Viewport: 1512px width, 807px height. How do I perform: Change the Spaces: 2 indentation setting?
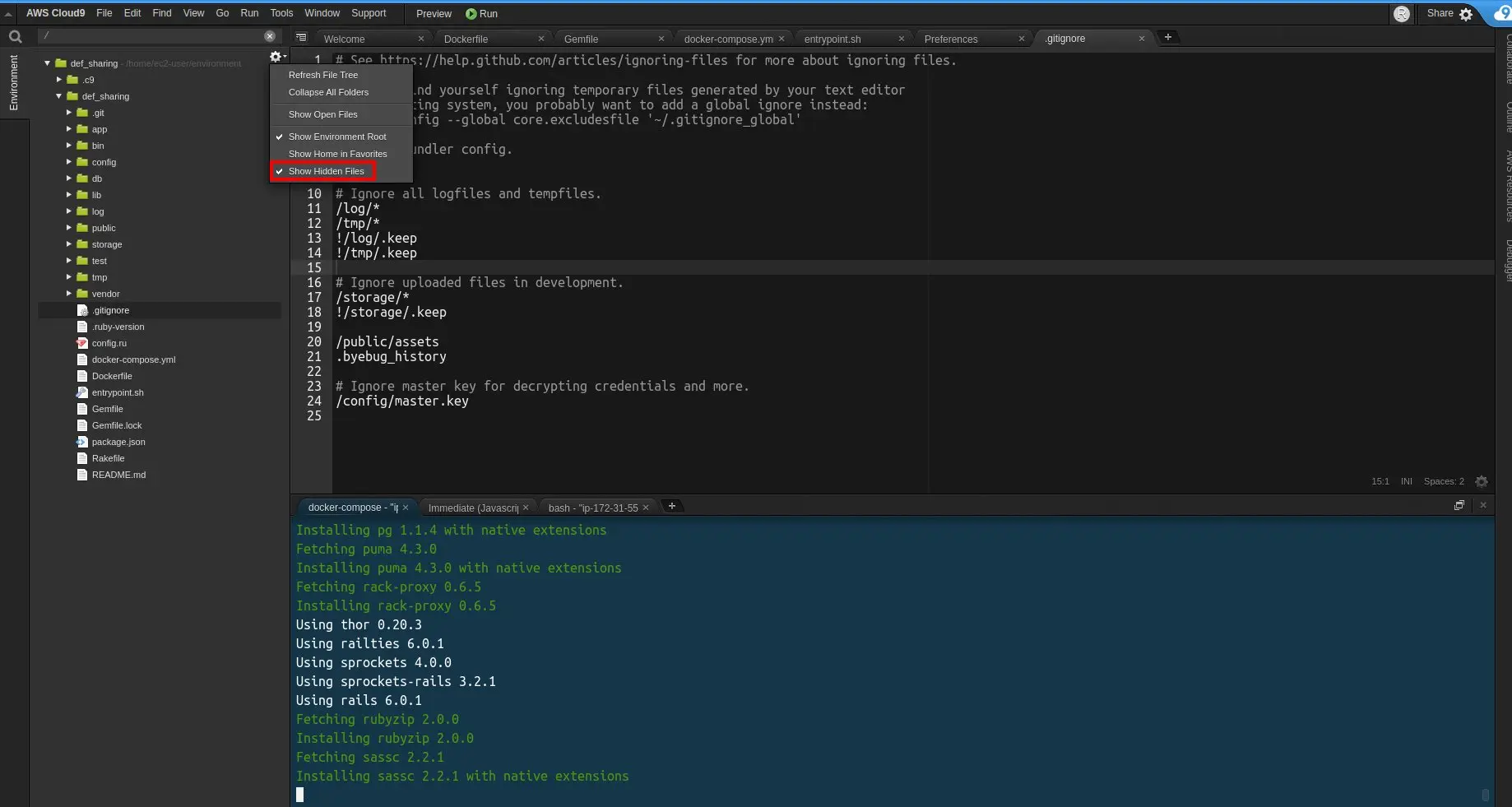pyautogui.click(x=1444, y=481)
